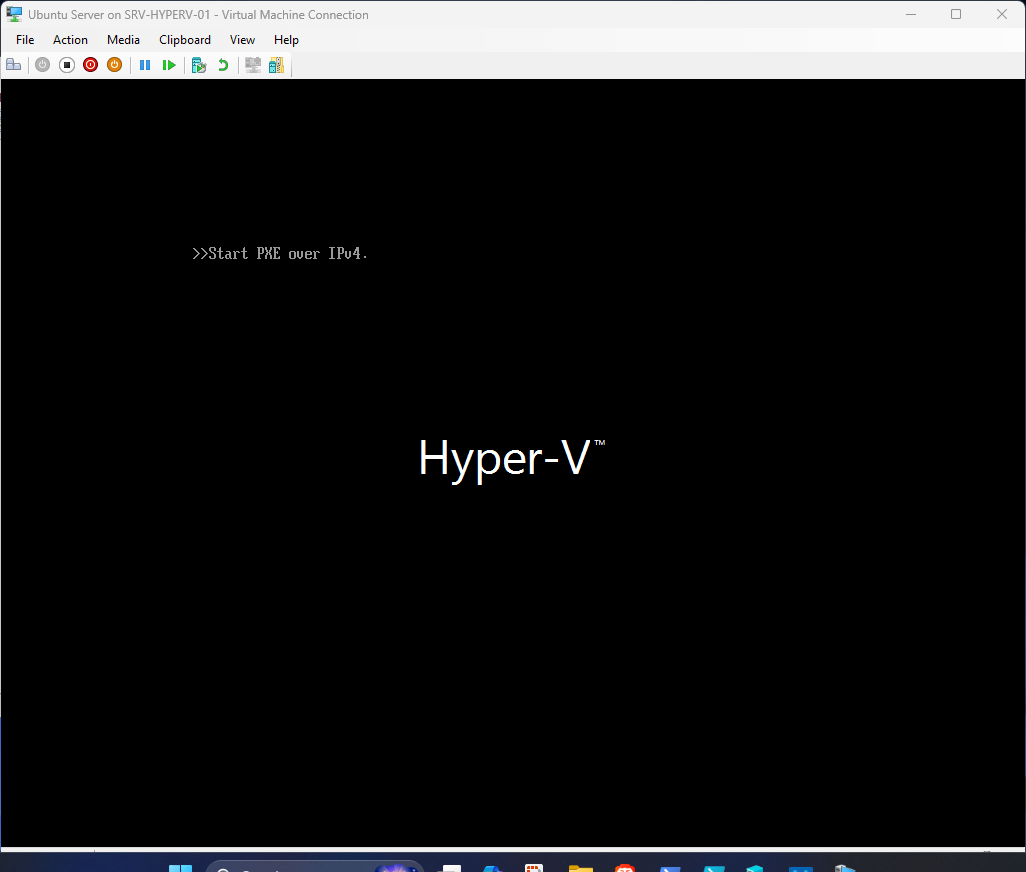Image resolution: width=1026 pixels, height=872 pixels.
Task: Send Ctrl+Alt+Delete to the virtual machine
Action: click(14, 65)
